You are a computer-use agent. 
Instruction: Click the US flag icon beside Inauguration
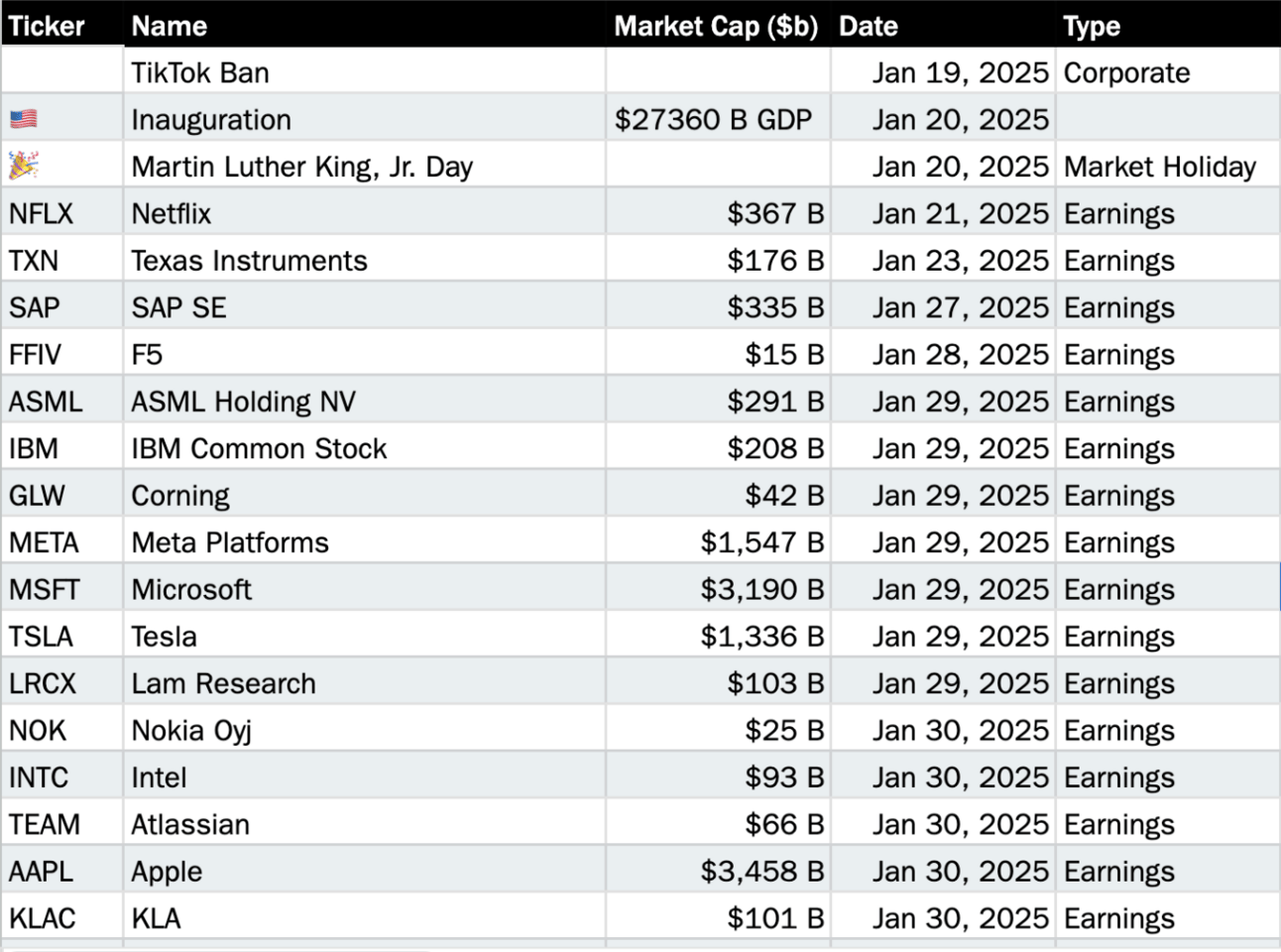[24, 120]
